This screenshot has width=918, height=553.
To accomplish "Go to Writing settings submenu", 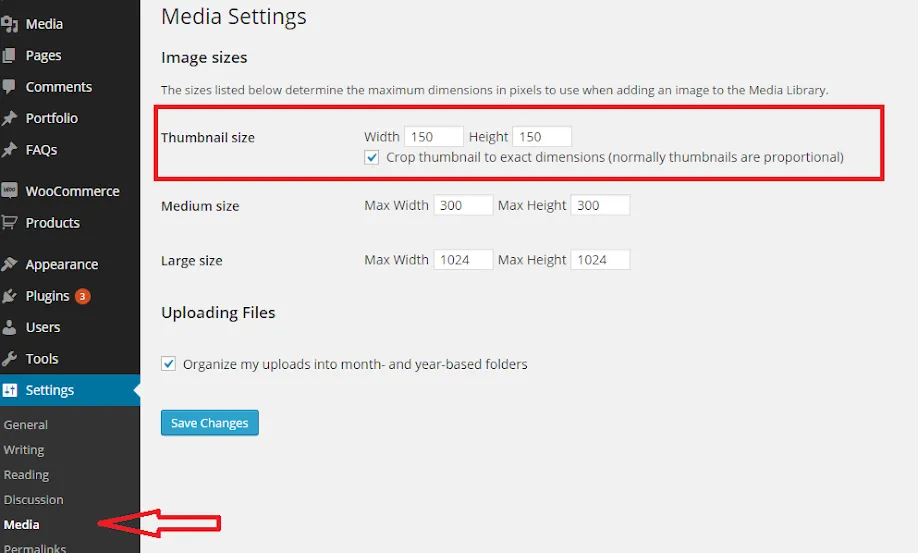I will coord(24,450).
